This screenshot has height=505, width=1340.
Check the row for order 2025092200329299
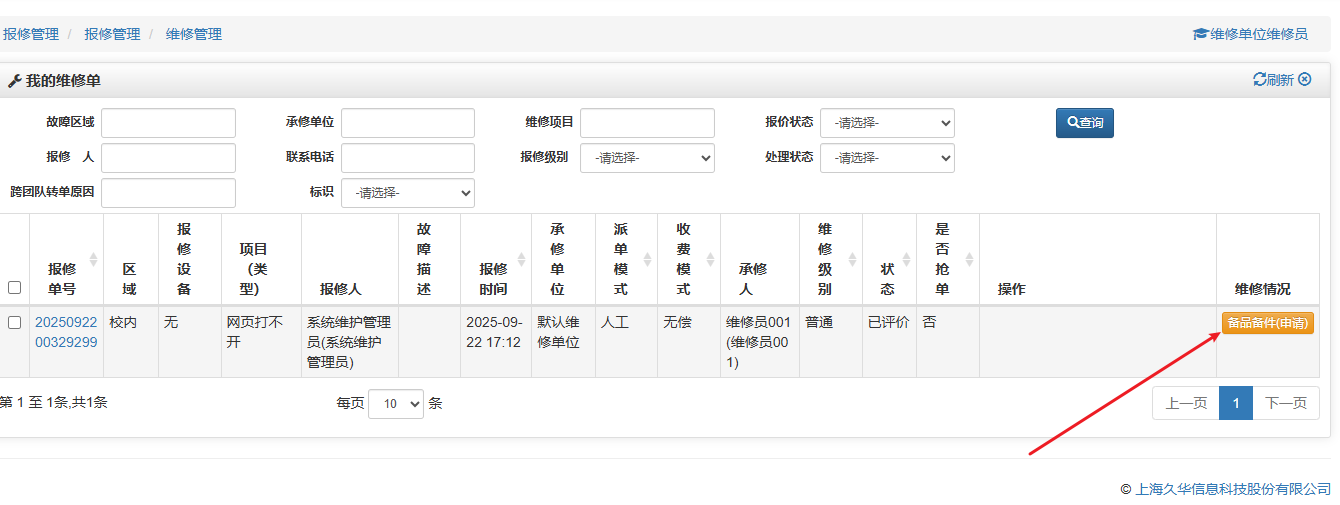(14, 323)
